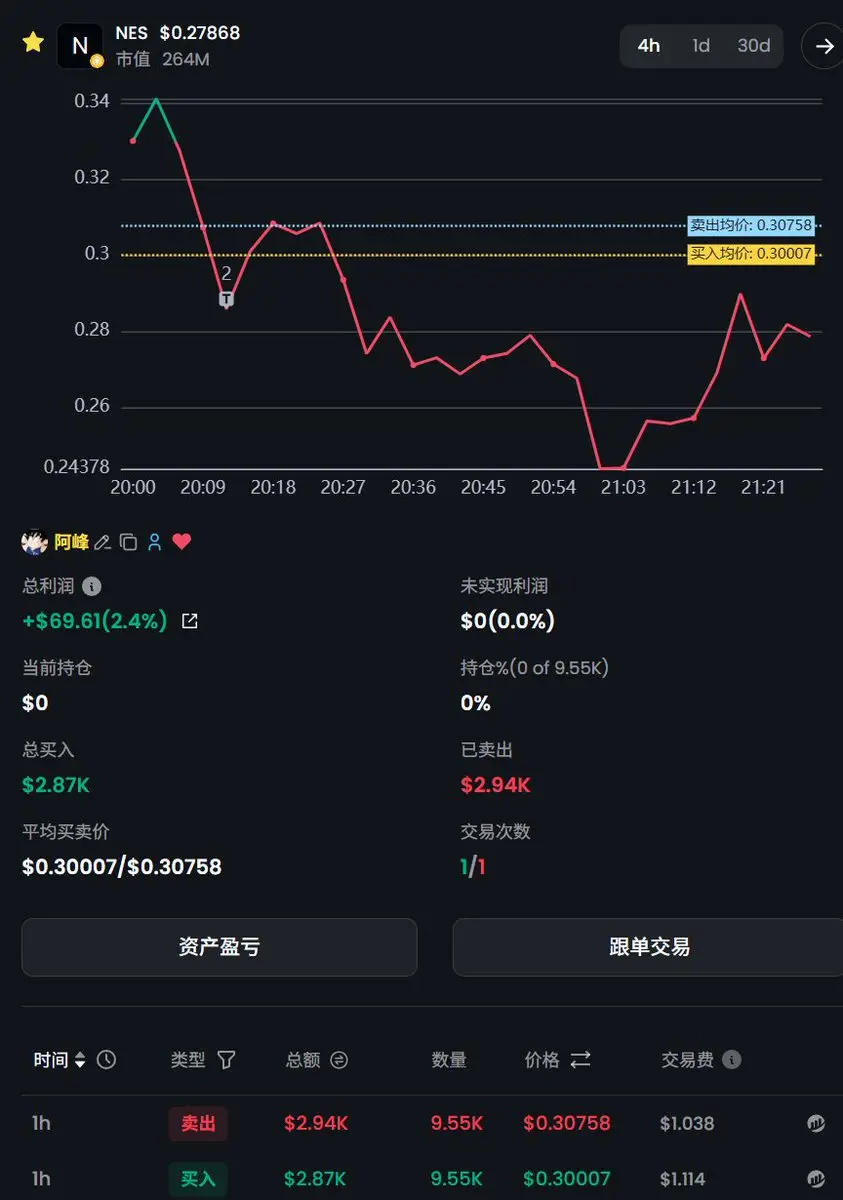Click the 数量 column header
Screen dimensions: 843x1200
(449, 1060)
